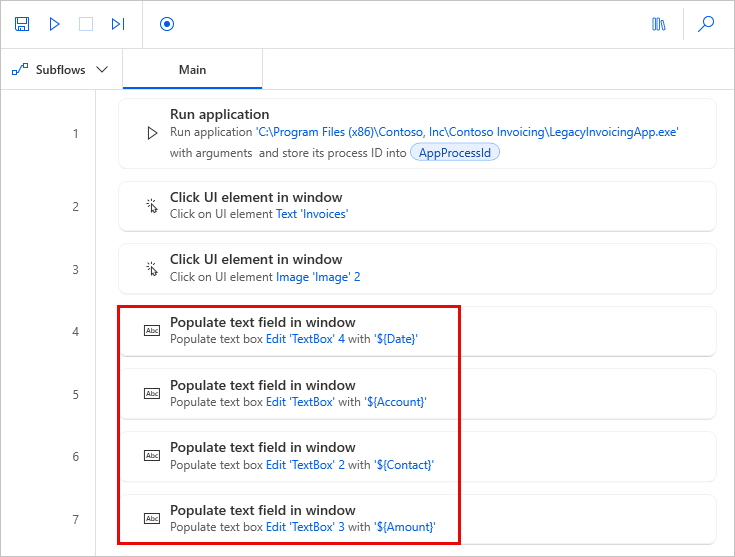Click the Image 'Image' 2 element link
Viewport: 735px width, 557px height.
(318, 277)
